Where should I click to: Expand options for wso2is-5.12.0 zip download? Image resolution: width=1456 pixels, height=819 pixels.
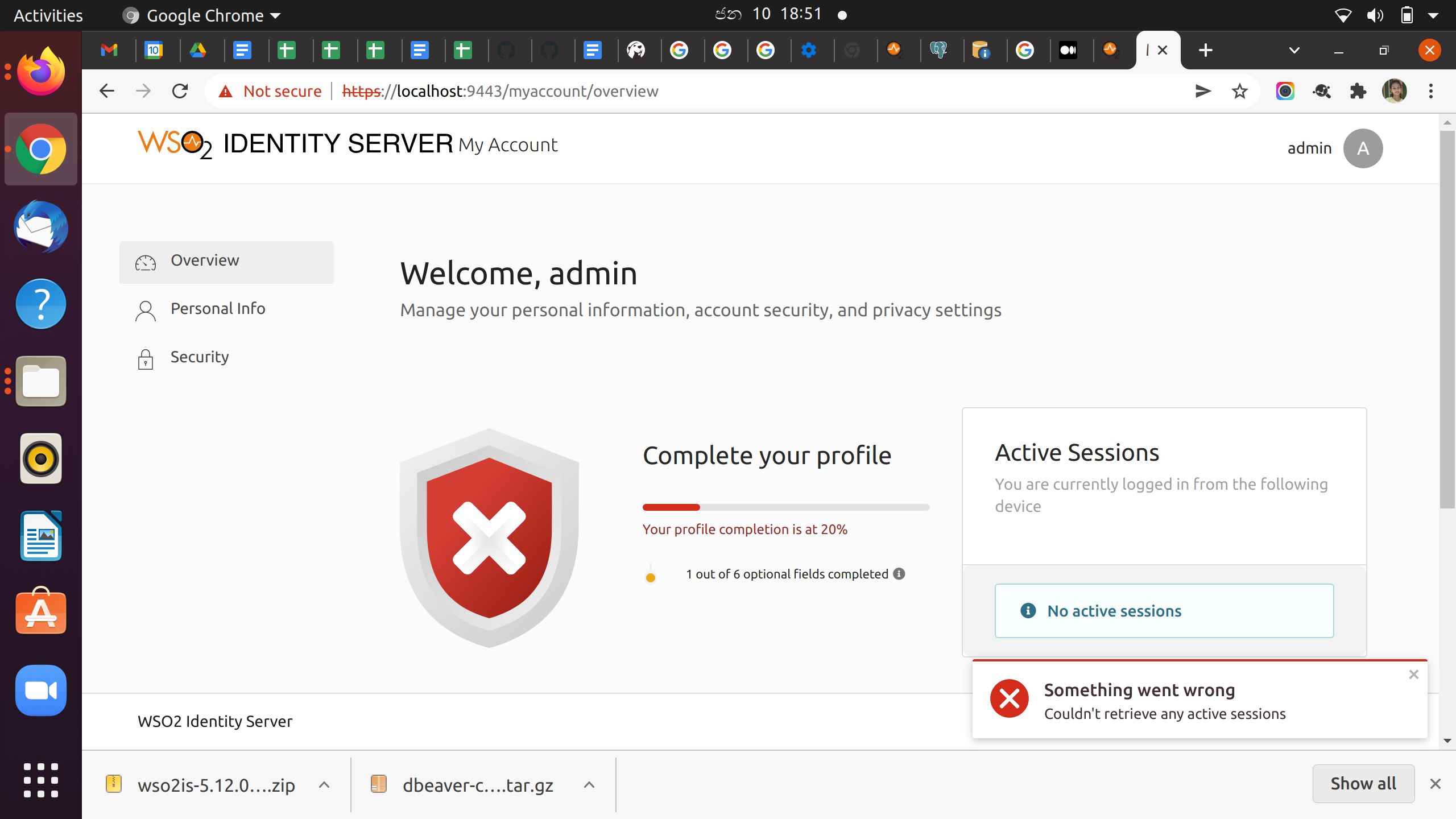click(x=324, y=785)
